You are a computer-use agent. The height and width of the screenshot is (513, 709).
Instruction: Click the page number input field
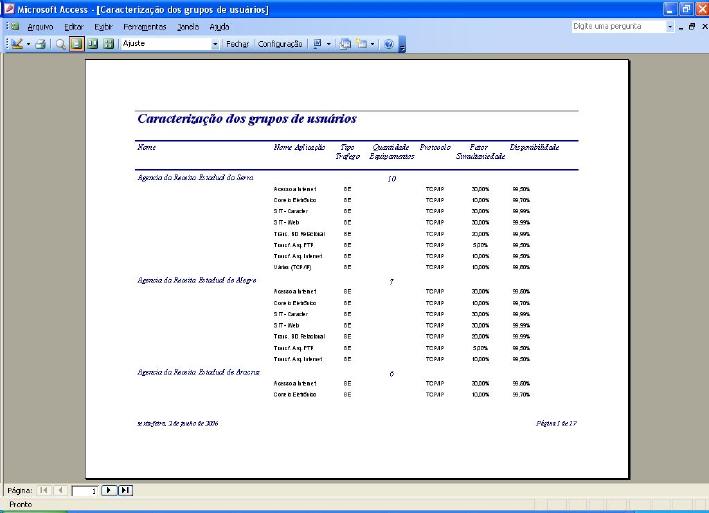(x=85, y=490)
